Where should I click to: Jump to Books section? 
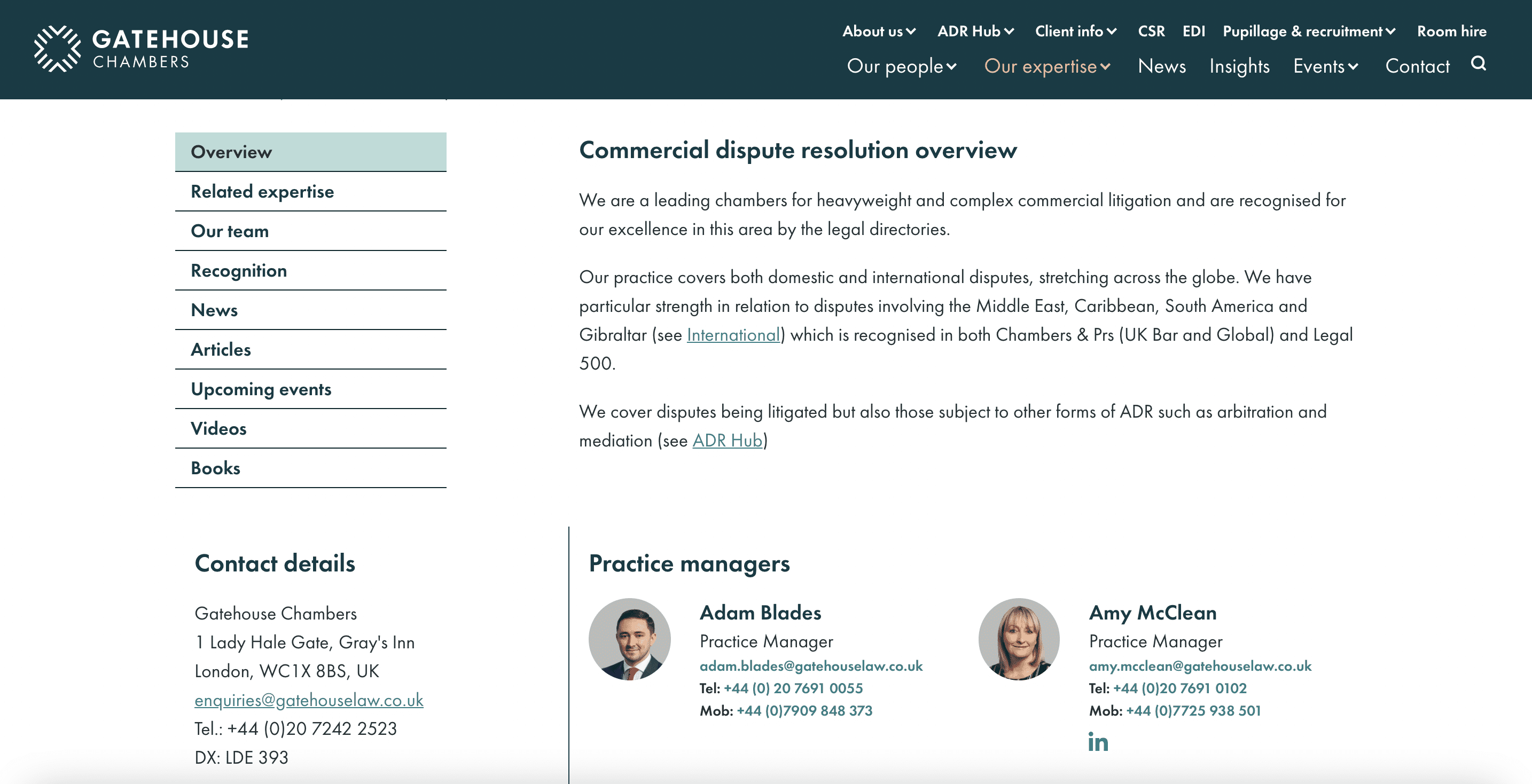[x=310, y=468]
